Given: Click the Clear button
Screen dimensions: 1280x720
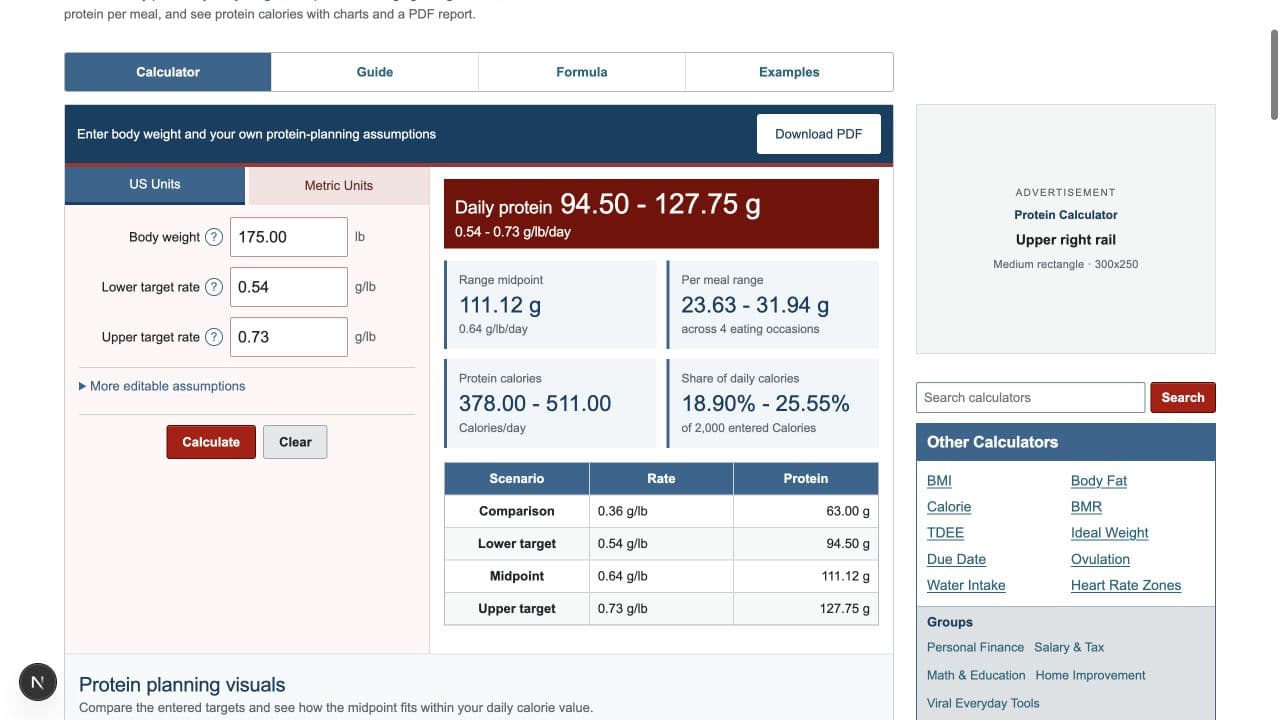Looking at the screenshot, I should (295, 442).
